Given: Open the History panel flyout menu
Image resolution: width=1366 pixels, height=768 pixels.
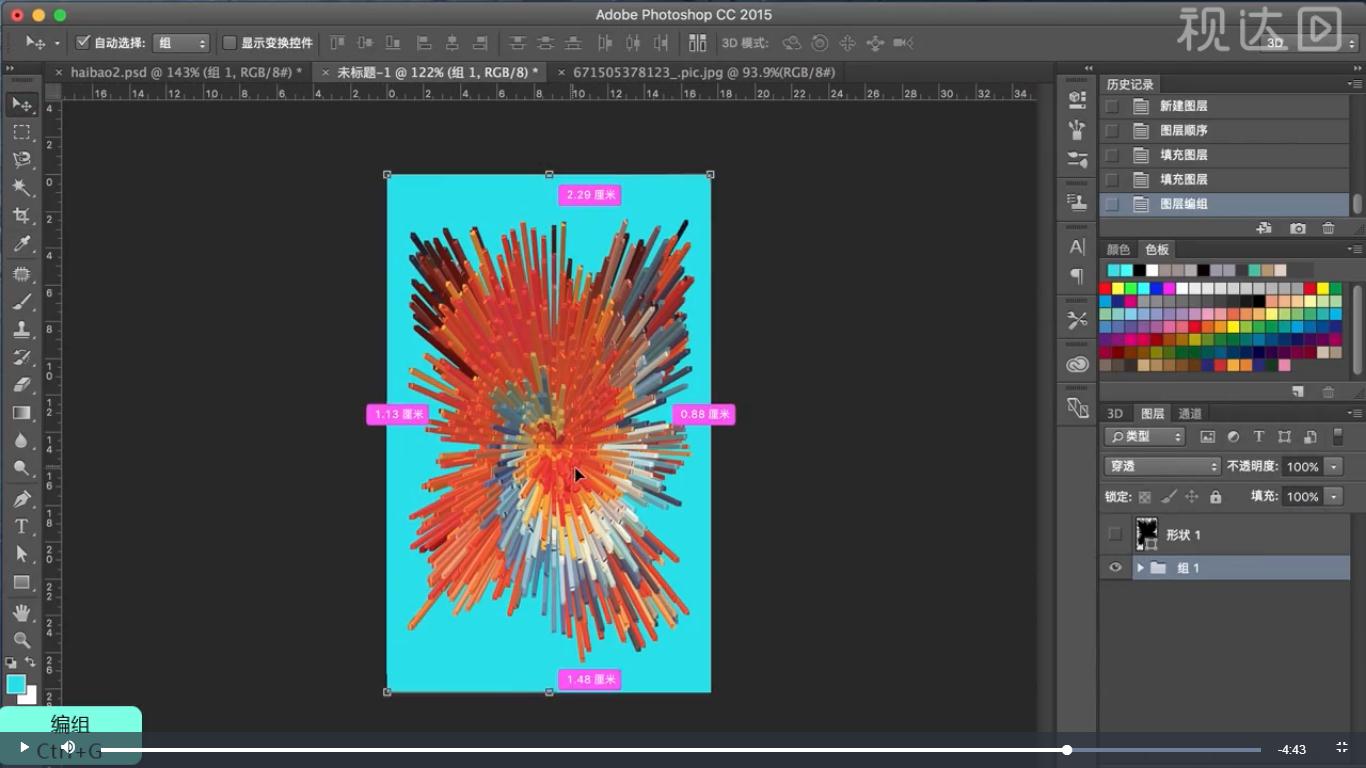Looking at the screenshot, I should pyautogui.click(x=1354, y=84).
